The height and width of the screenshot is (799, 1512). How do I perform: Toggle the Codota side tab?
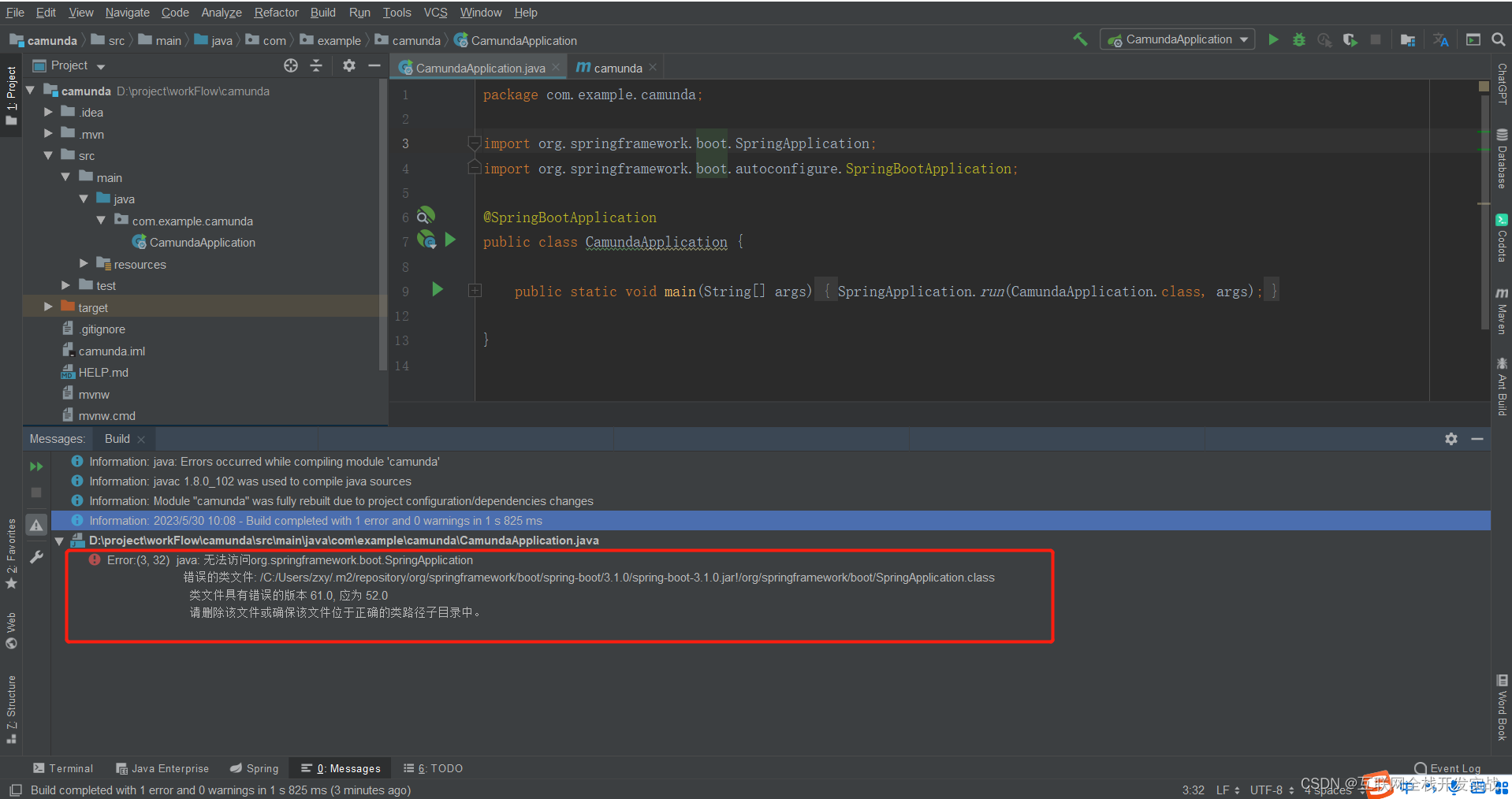tap(1502, 237)
